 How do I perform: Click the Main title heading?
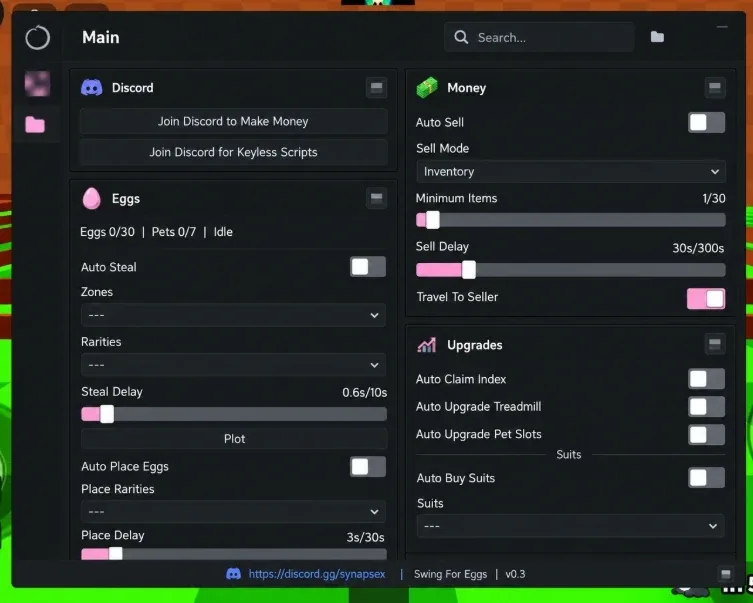pos(101,37)
